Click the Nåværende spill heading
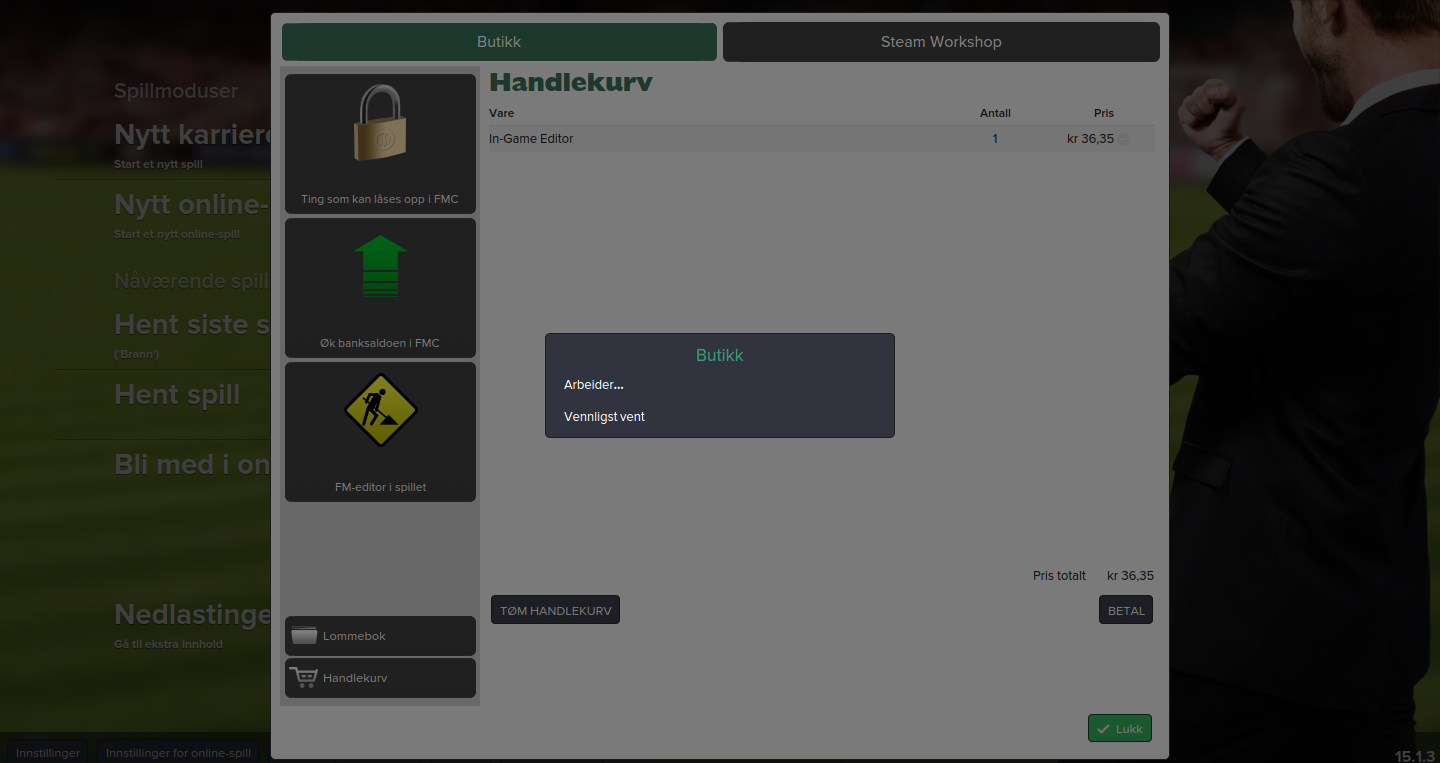Viewport: 1440px width, 763px height. [191, 281]
